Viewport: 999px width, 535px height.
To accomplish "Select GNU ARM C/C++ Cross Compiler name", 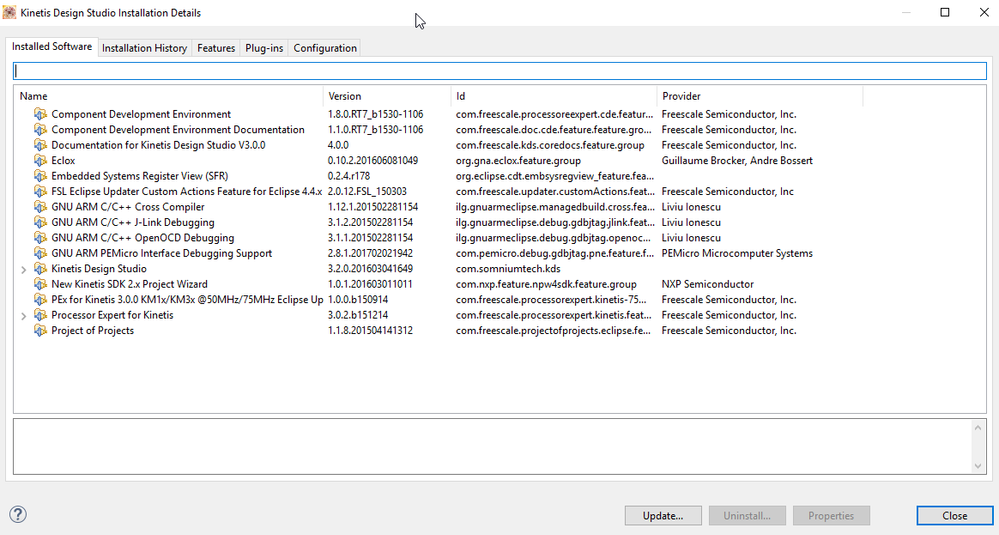I will point(128,207).
